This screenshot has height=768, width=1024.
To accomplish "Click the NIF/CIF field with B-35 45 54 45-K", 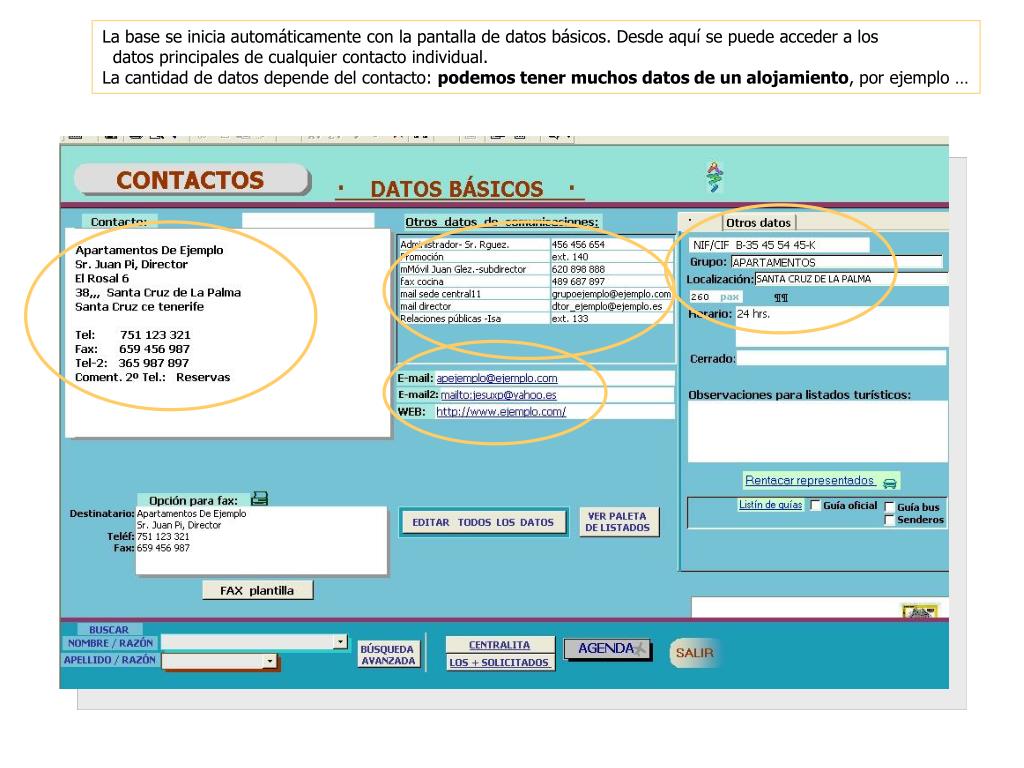I will 779,245.
